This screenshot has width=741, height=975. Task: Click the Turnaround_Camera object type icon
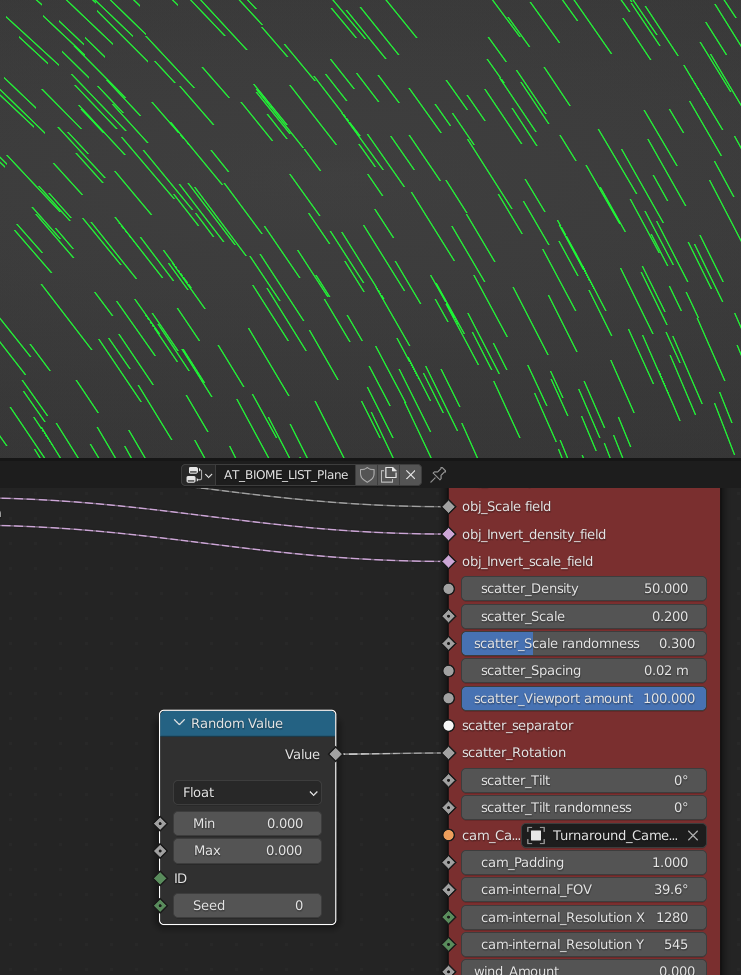tap(535, 836)
